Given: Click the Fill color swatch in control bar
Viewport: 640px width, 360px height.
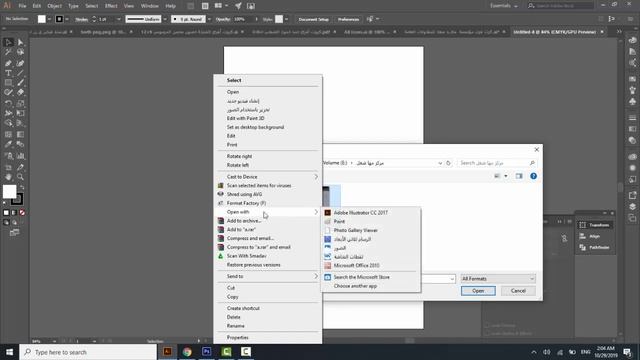Looking at the screenshot, I should [42, 19].
